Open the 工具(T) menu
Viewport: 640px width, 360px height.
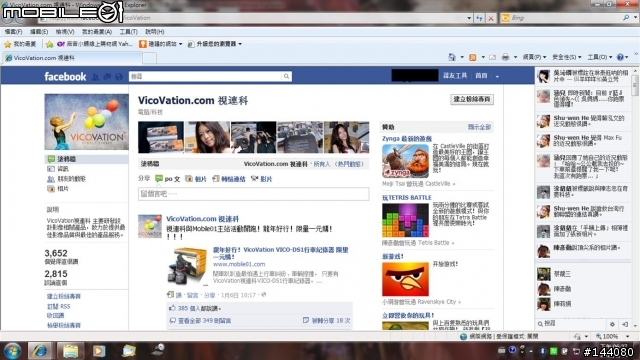click(129, 31)
